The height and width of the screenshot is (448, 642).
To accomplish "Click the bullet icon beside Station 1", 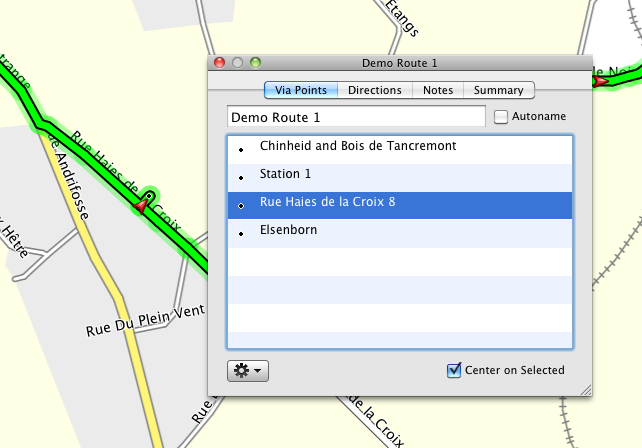I will (x=241, y=176).
